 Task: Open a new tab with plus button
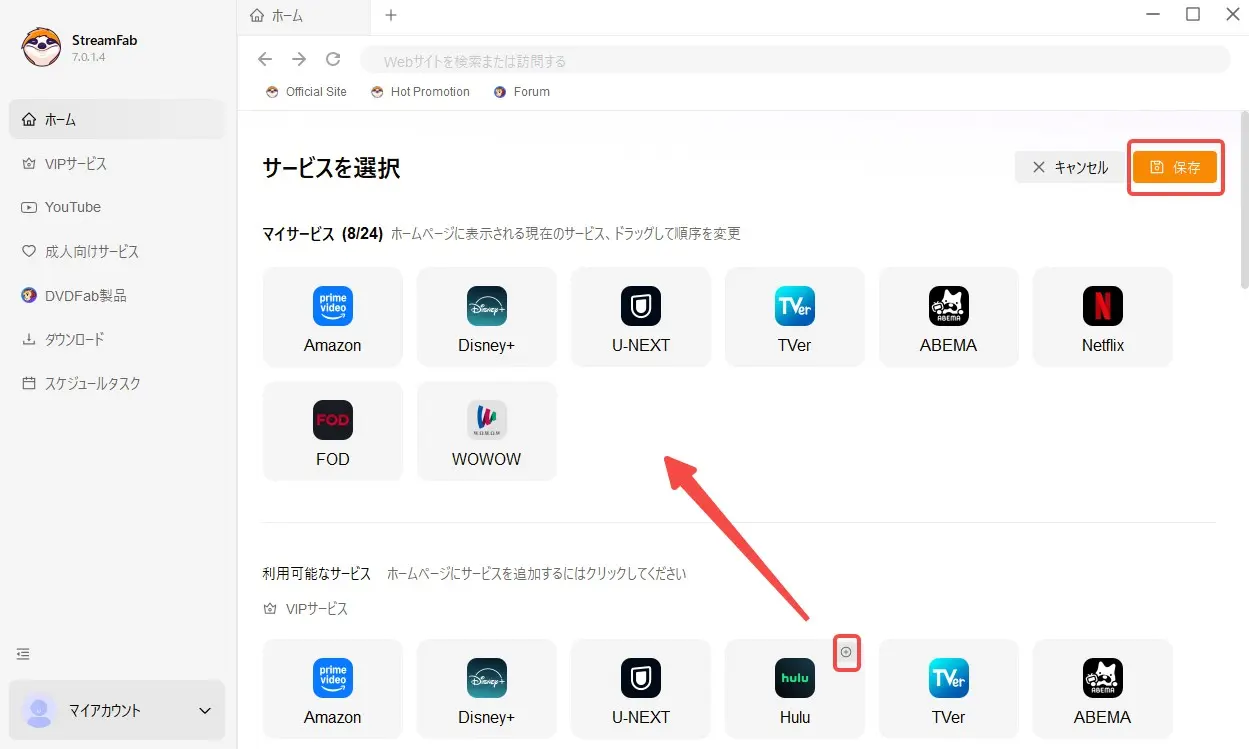tap(391, 15)
